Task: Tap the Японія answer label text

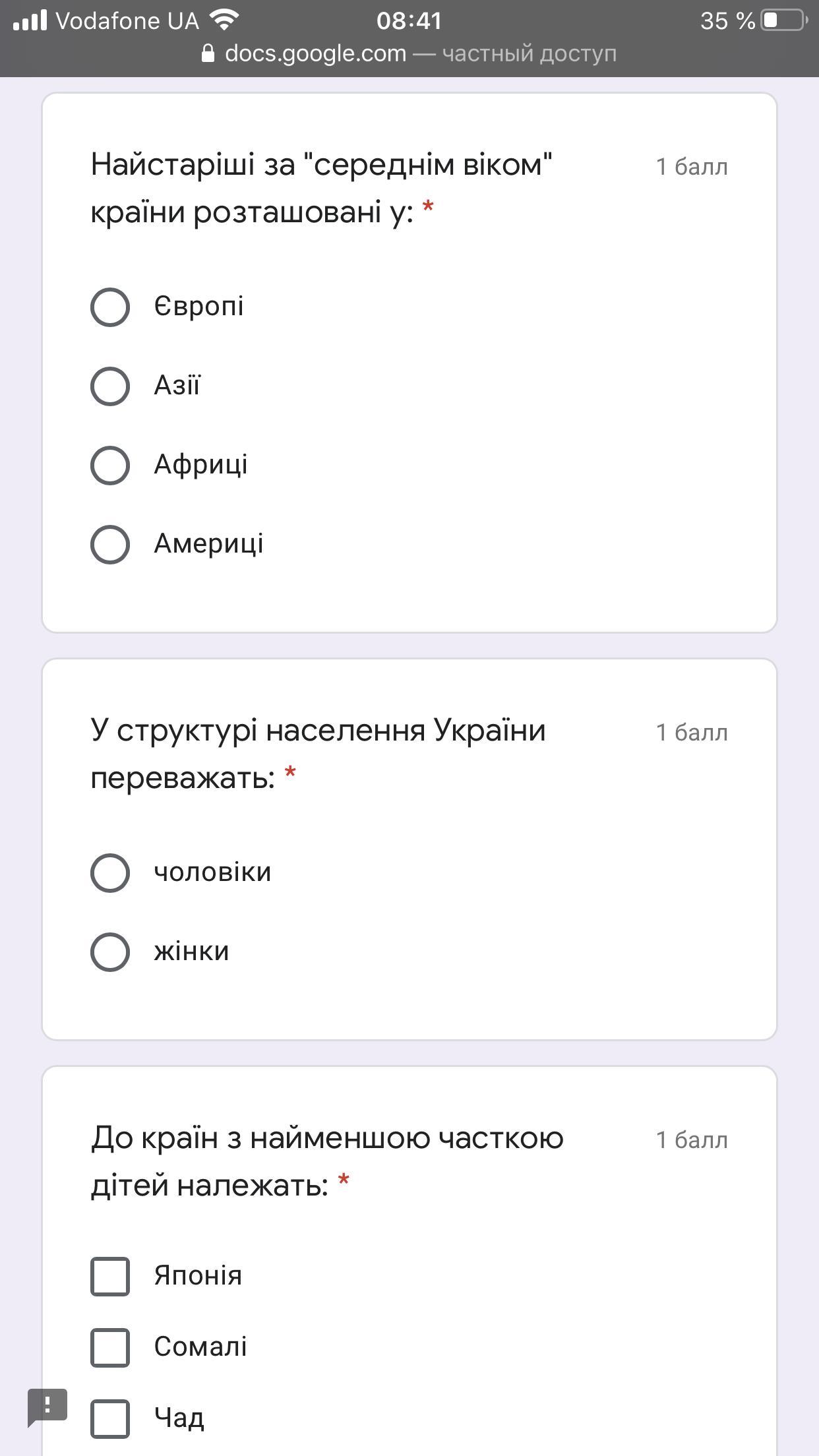Action: (198, 1275)
